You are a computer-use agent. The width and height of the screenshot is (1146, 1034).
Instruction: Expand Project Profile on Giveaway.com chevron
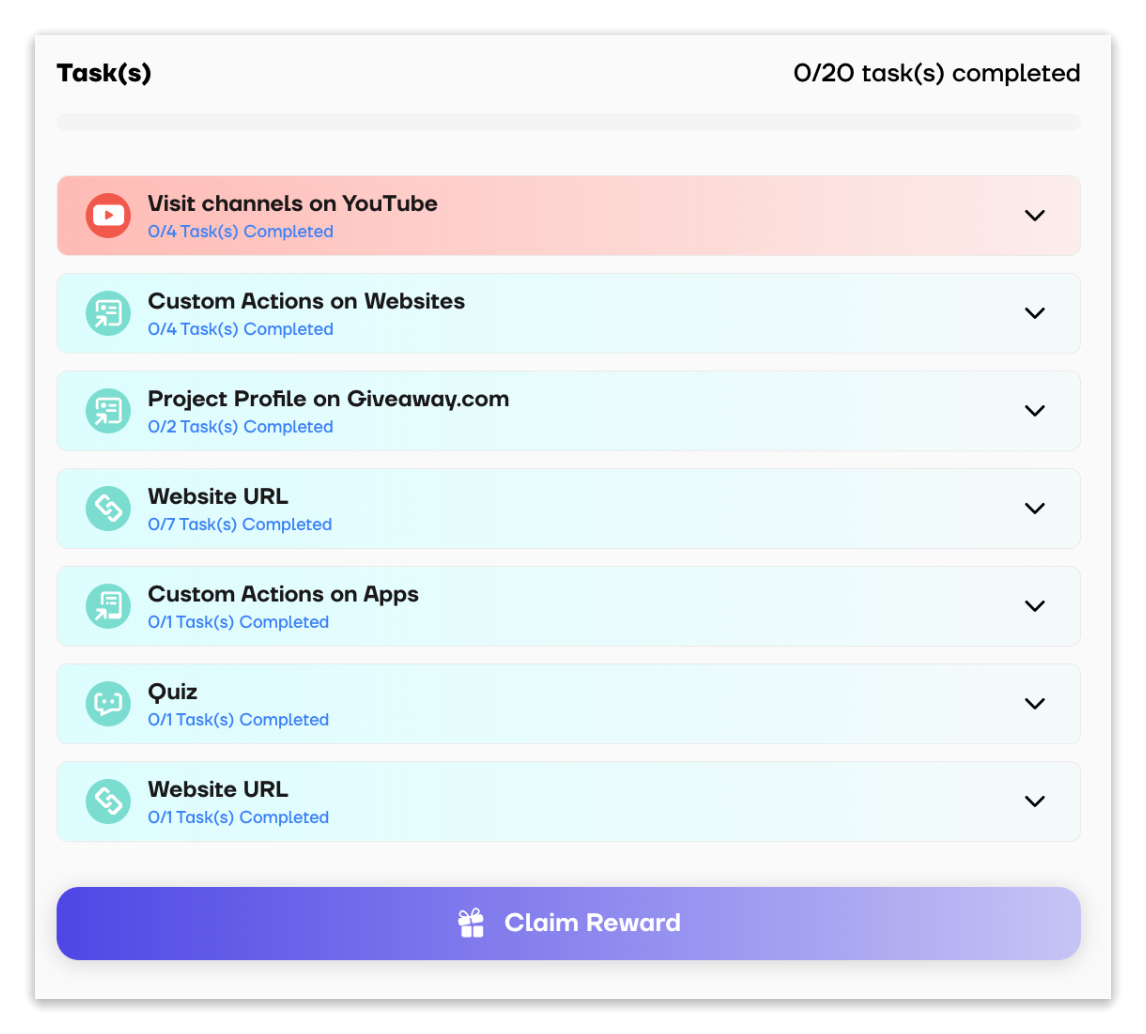[1035, 411]
